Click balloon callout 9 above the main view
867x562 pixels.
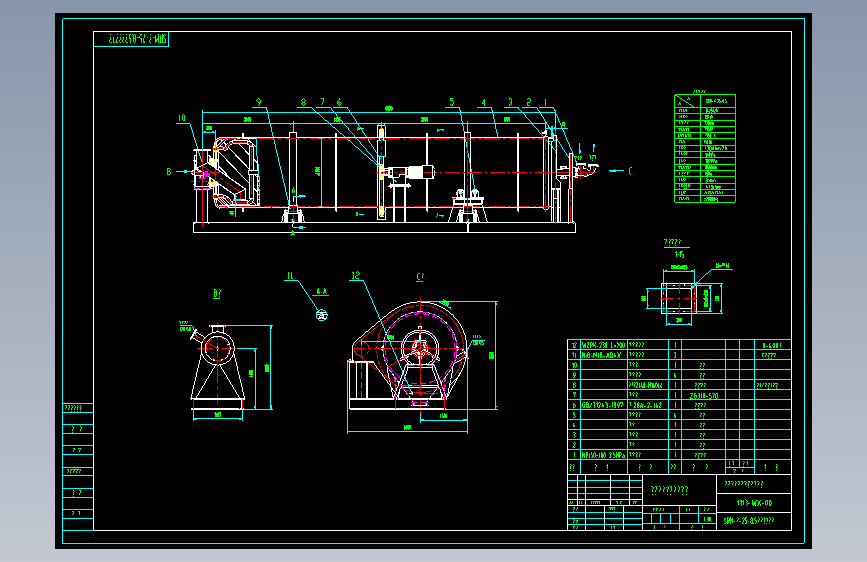(x=258, y=102)
